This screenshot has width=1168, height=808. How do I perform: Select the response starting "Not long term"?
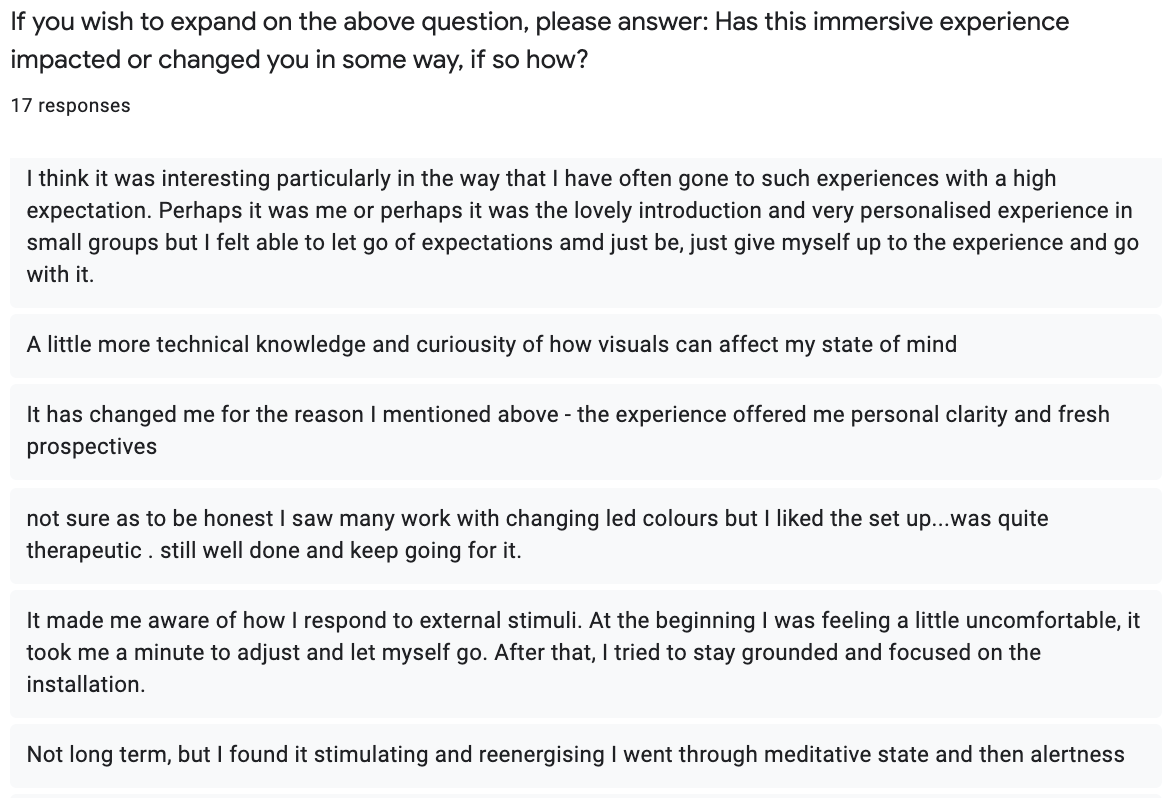click(575, 754)
